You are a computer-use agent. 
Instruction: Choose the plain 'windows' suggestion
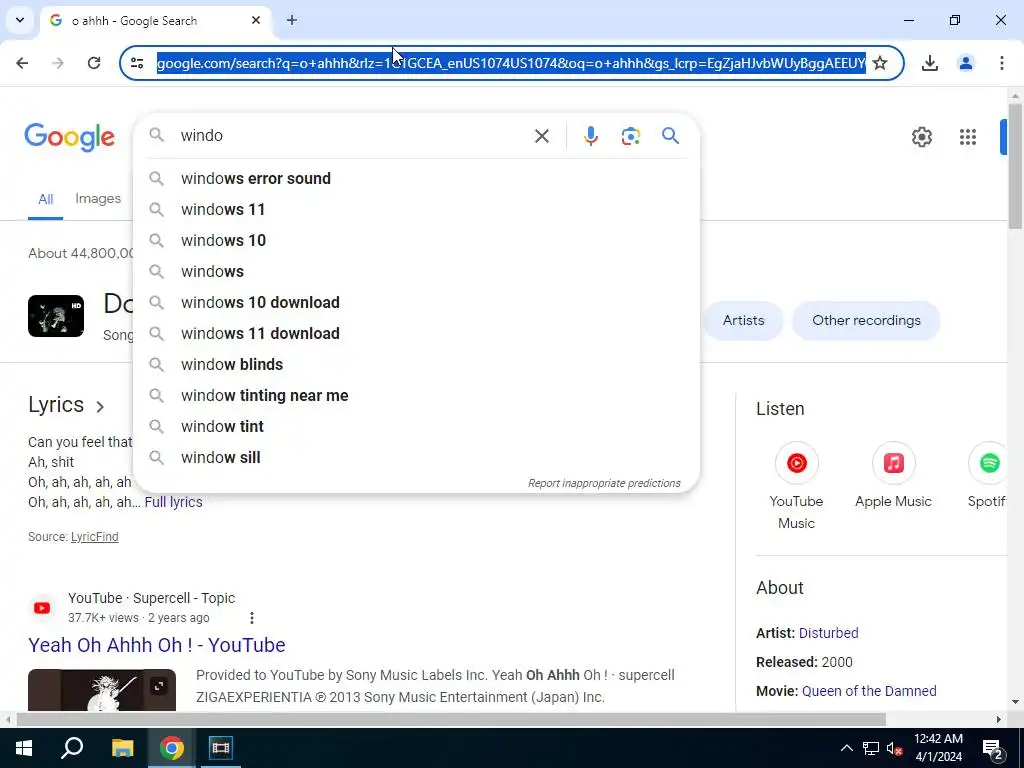tap(416, 272)
